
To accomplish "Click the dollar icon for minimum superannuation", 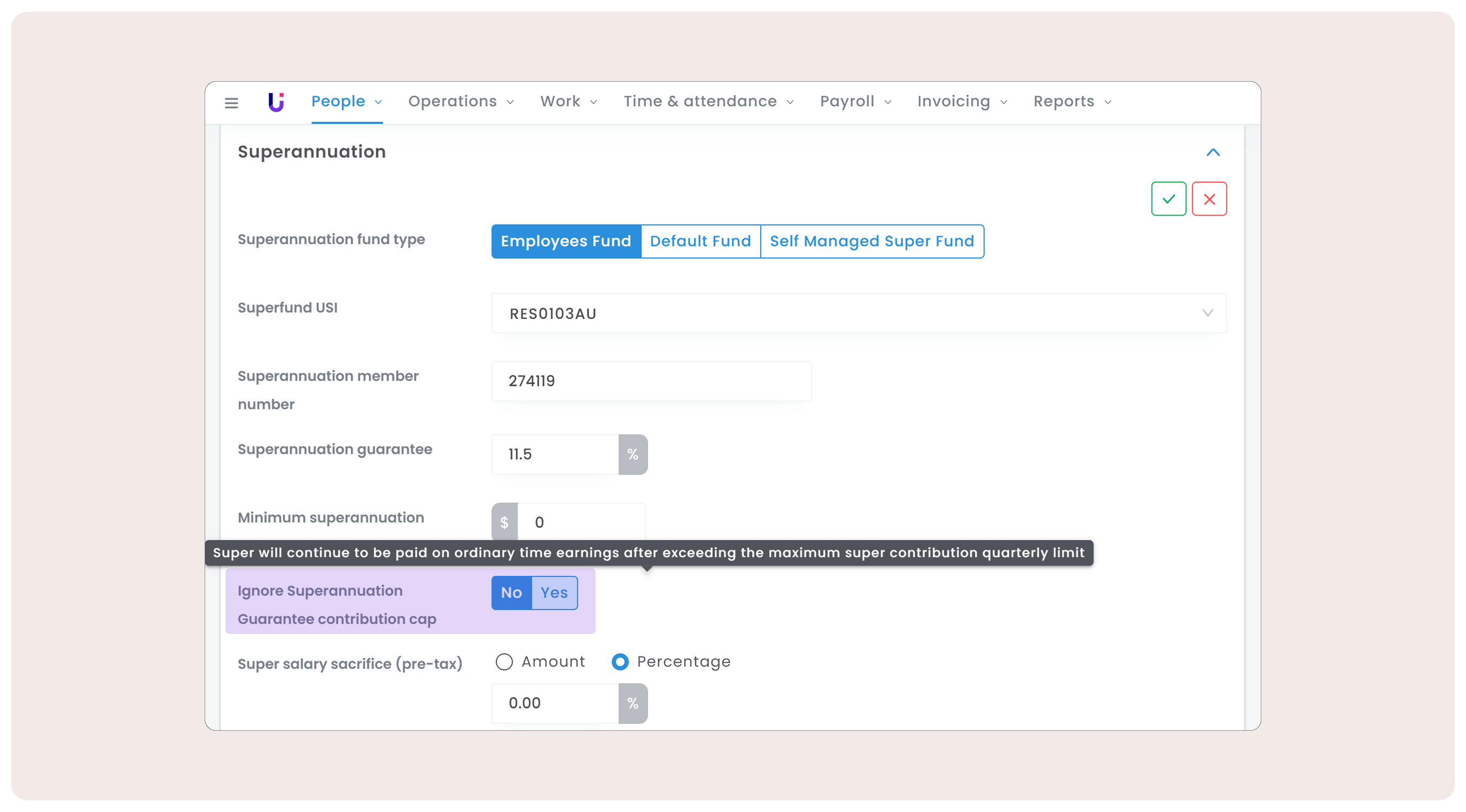I will click(x=504, y=522).
